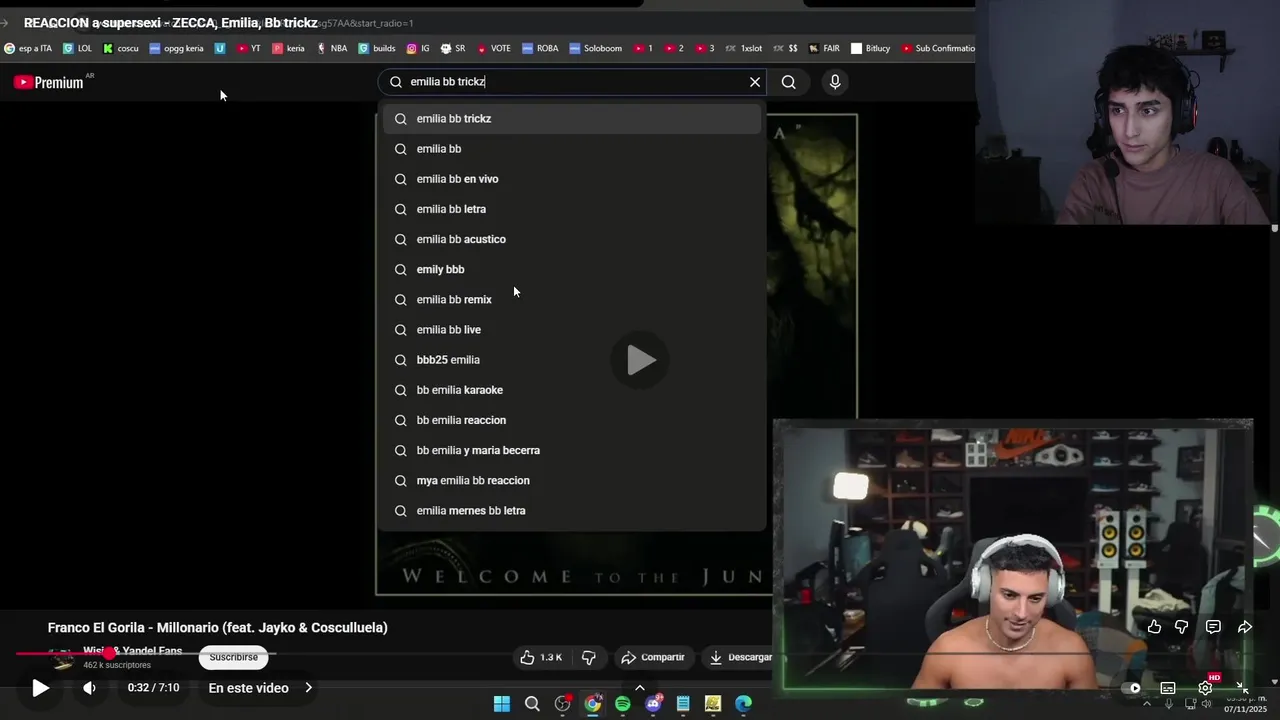This screenshot has width=1280, height=720.
Task: Open the IG Instagram bookmark
Action: coord(418,48)
